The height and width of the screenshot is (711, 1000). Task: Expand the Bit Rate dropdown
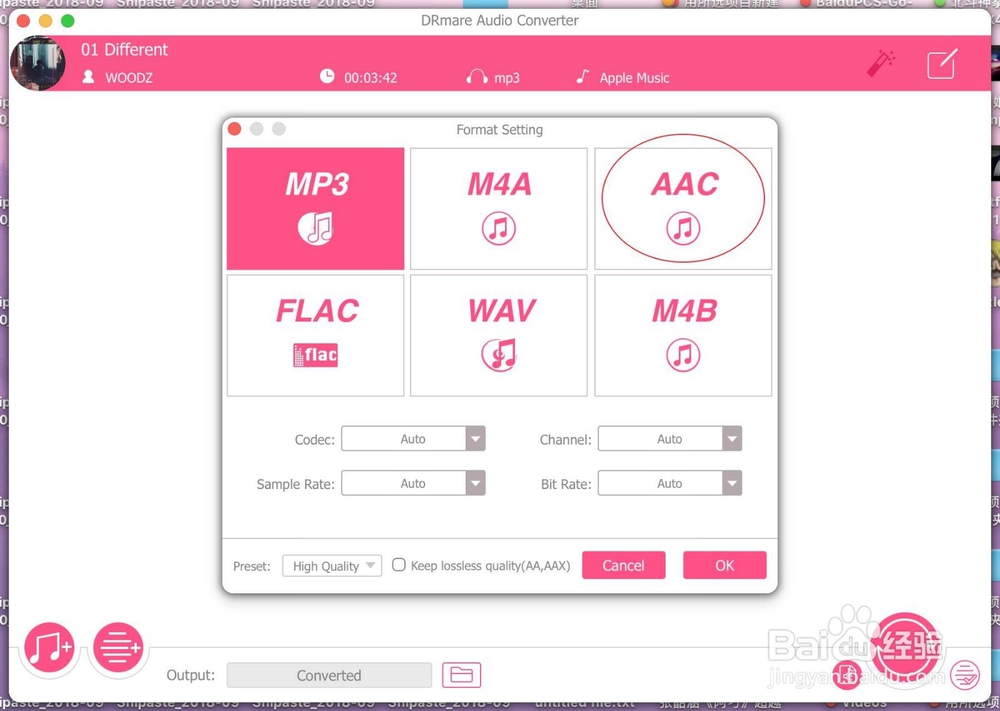coord(670,483)
